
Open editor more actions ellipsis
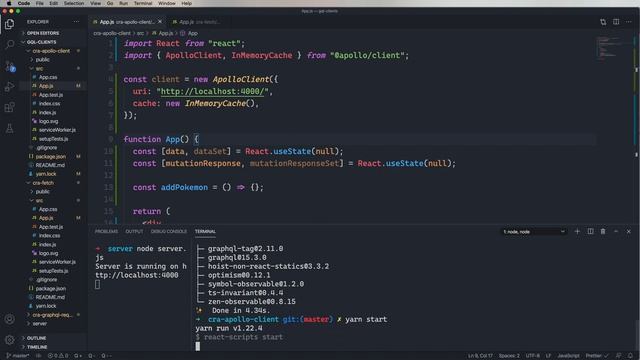[x=629, y=22]
